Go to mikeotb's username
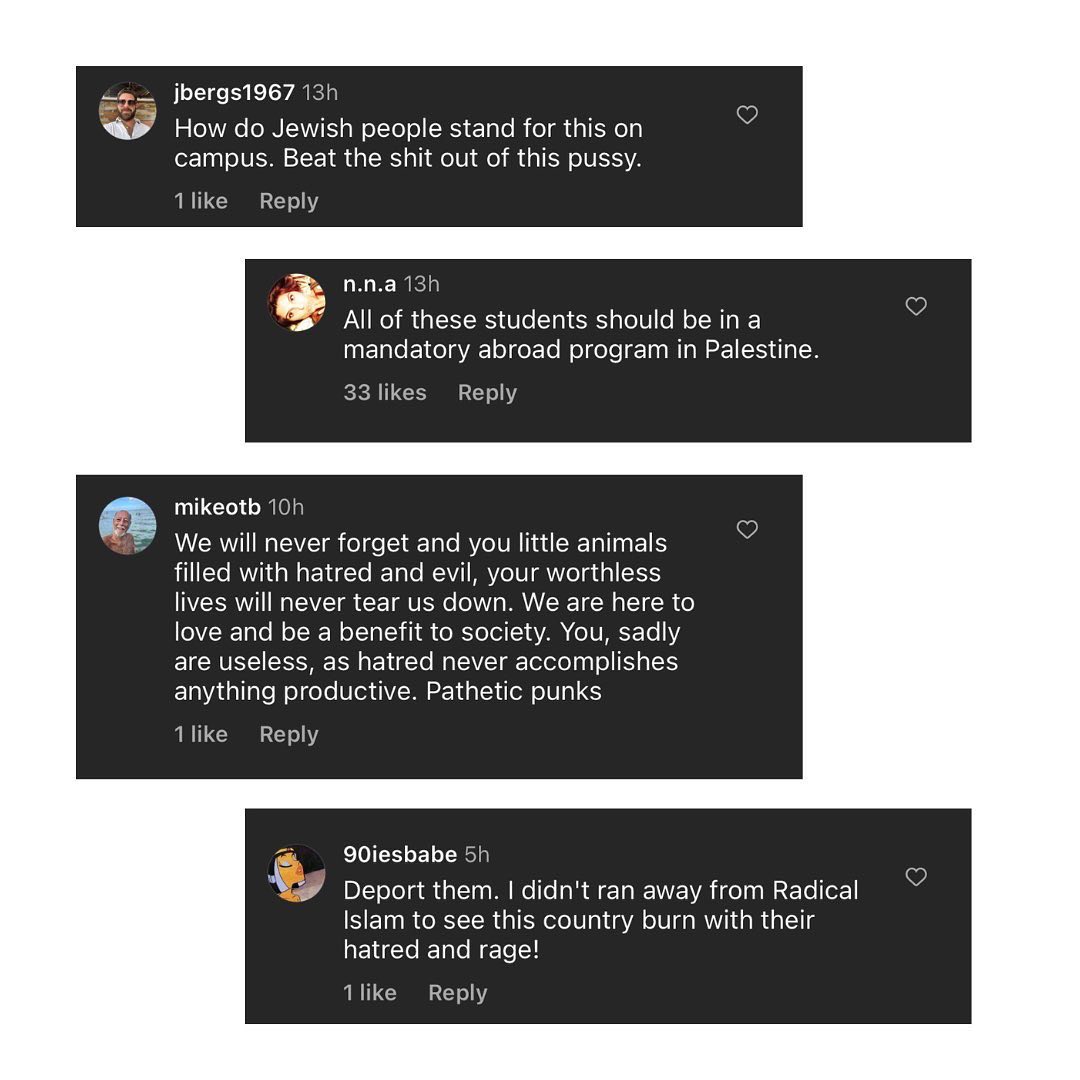 click(217, 507)
